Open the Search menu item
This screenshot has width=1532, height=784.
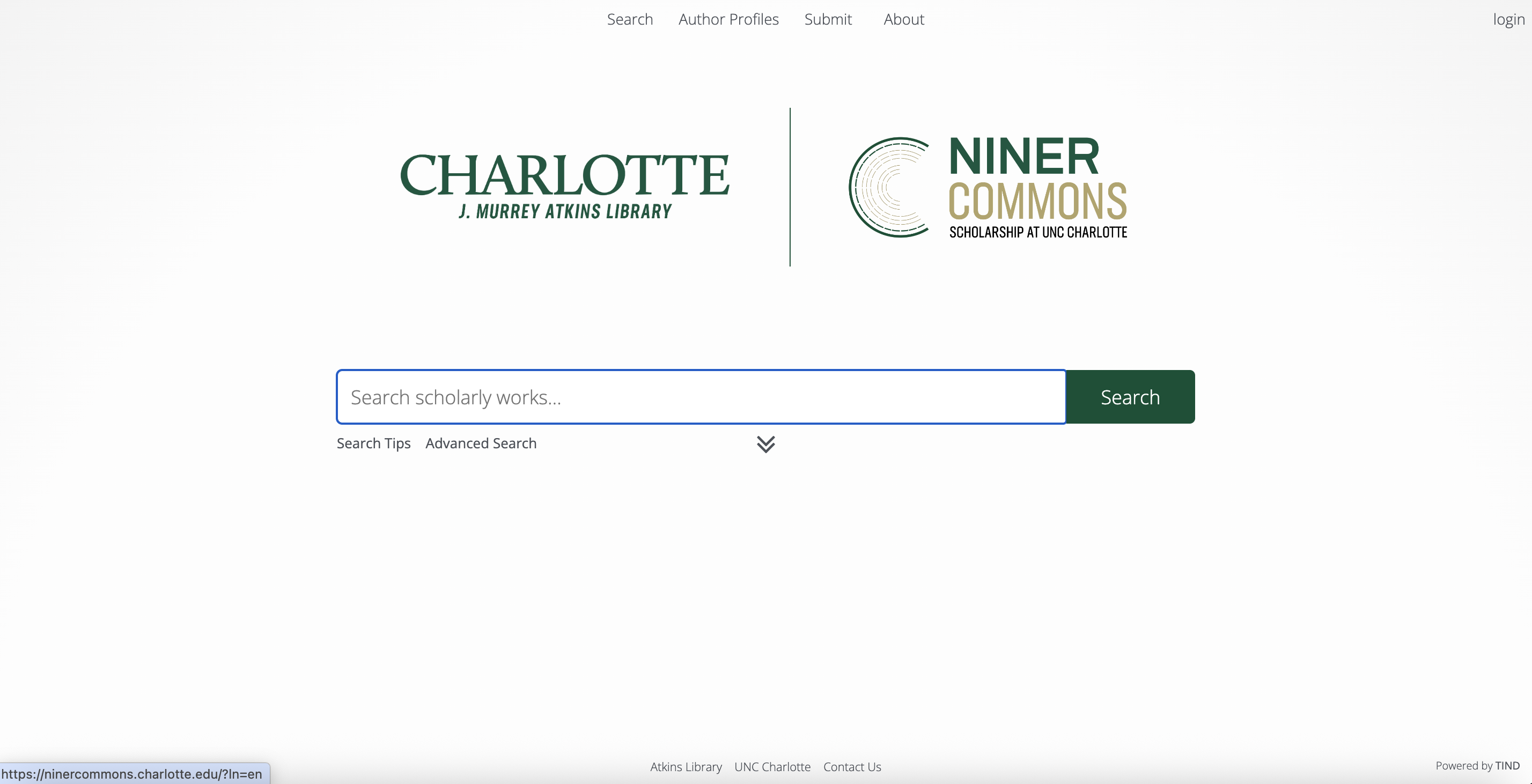(630, 19)
